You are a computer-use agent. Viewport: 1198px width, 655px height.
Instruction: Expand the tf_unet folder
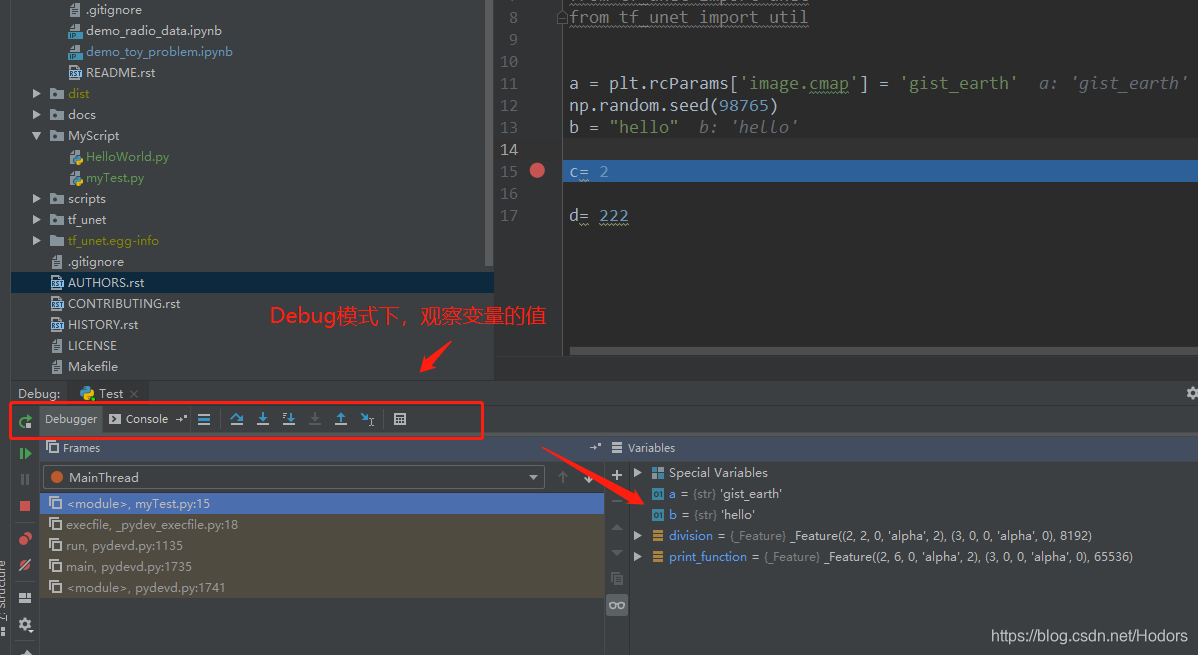coord(37,219)
